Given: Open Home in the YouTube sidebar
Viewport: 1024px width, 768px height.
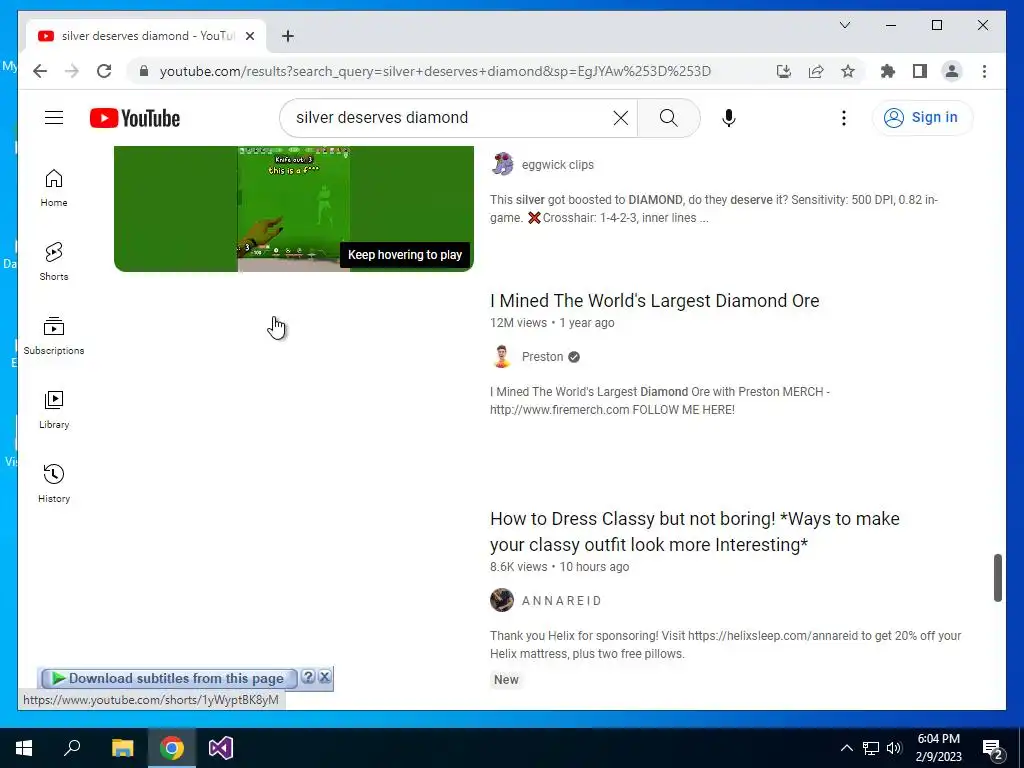Looking at the screenshot, I should [x=54, y=188].
